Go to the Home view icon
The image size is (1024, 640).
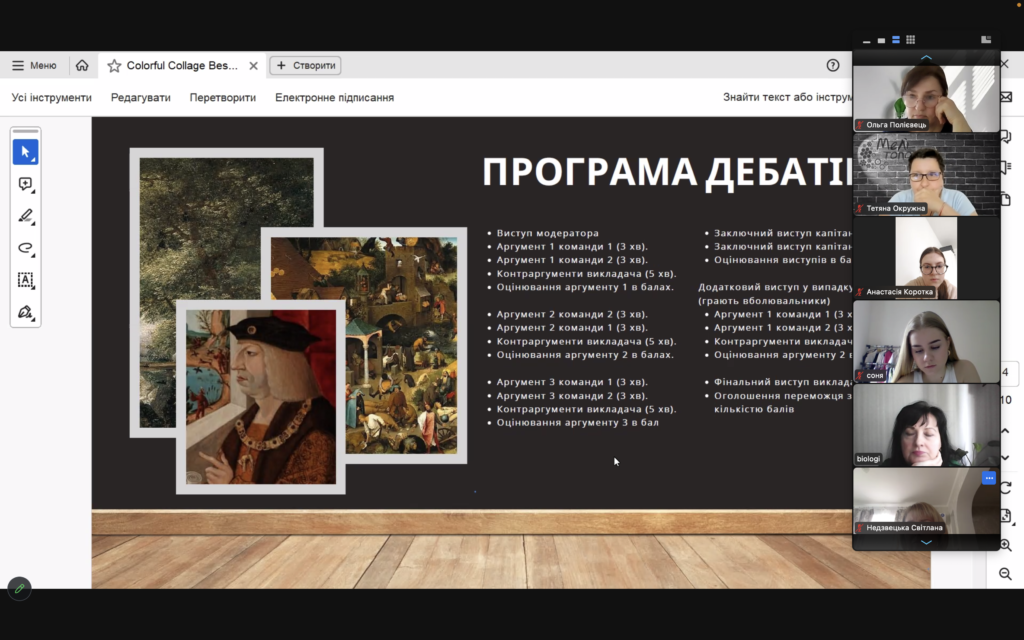click(x=82, y=65)
